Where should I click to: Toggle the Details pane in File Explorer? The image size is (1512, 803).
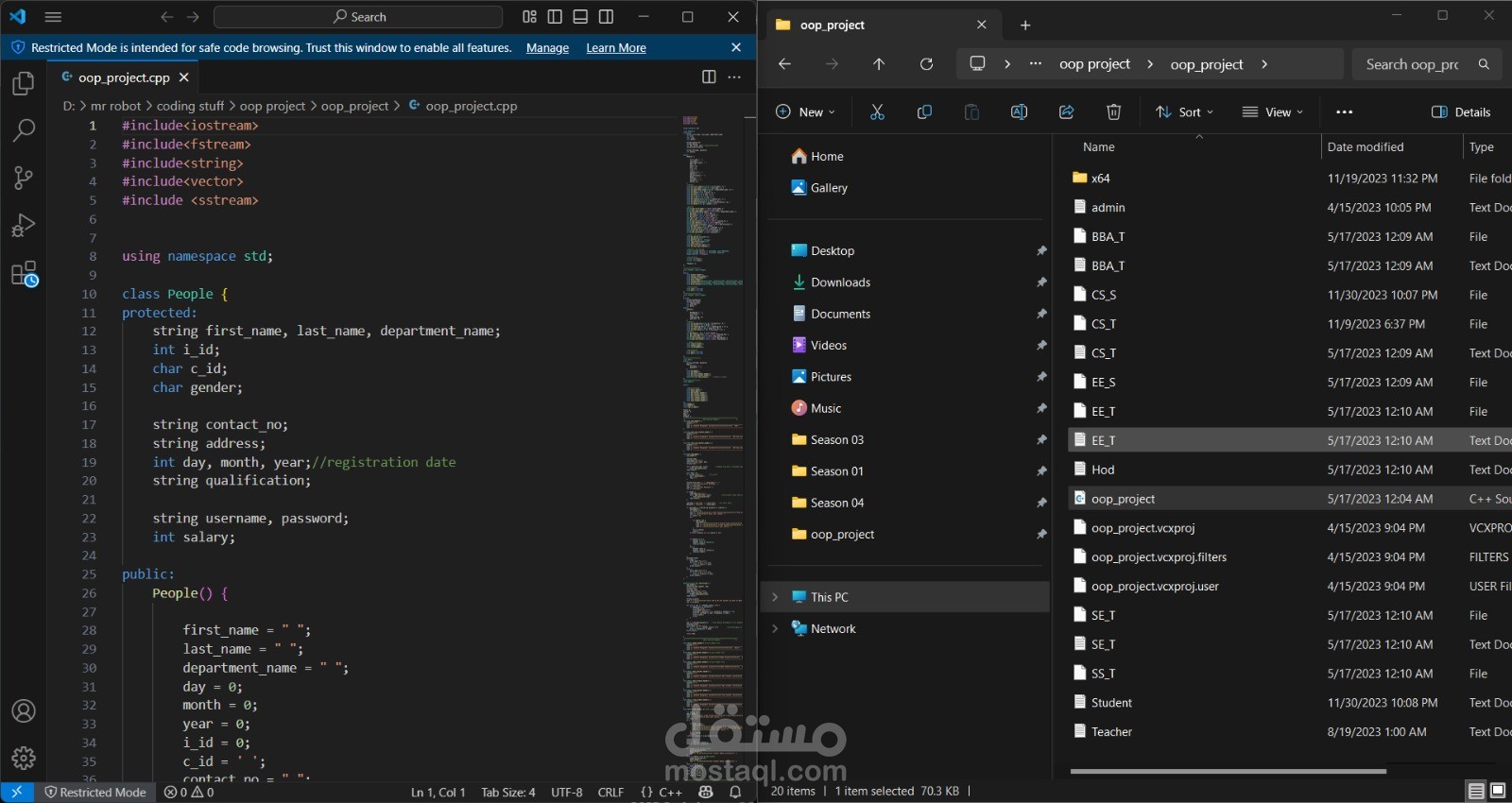[1461, 111]
